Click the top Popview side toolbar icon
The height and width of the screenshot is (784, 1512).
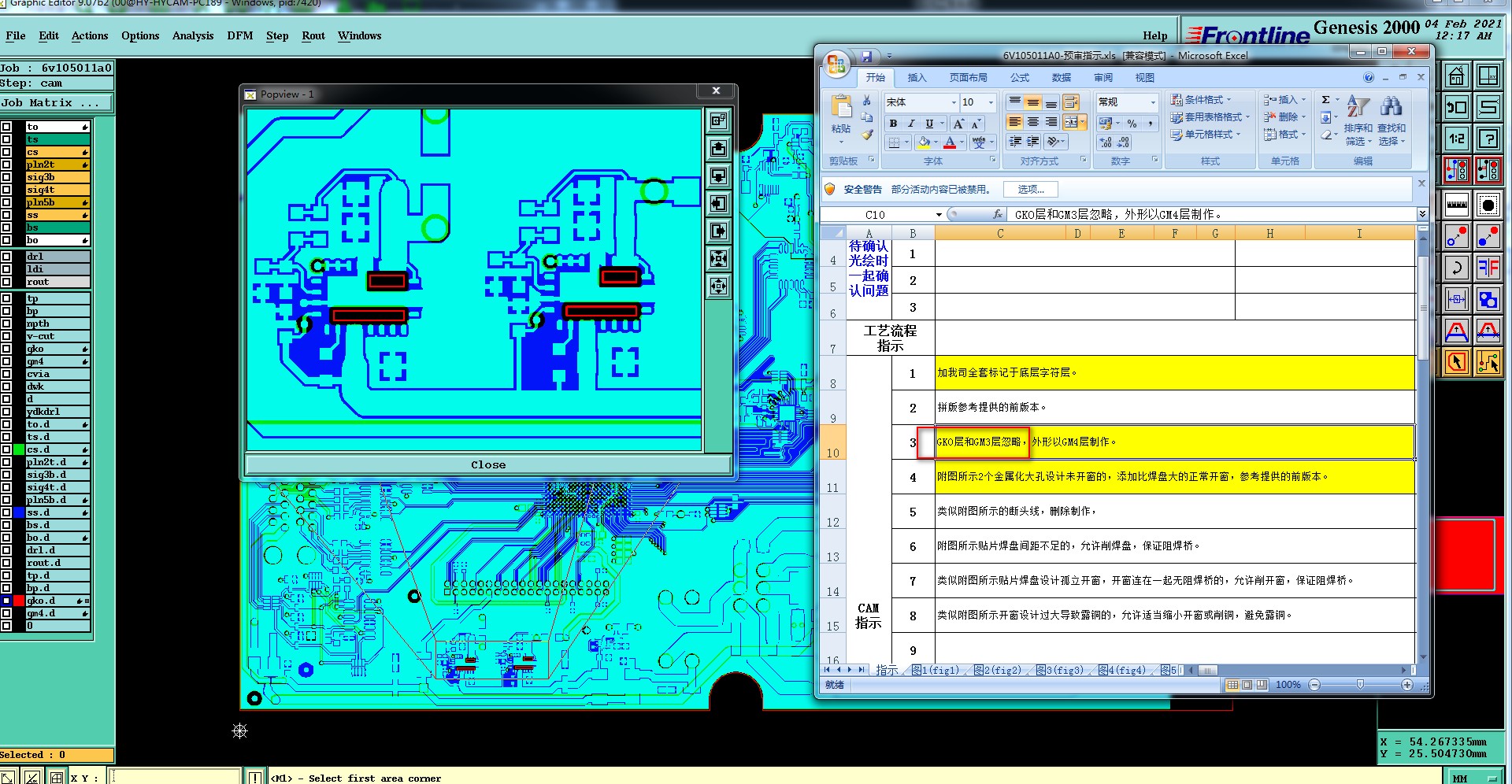(x=718, y=120)
